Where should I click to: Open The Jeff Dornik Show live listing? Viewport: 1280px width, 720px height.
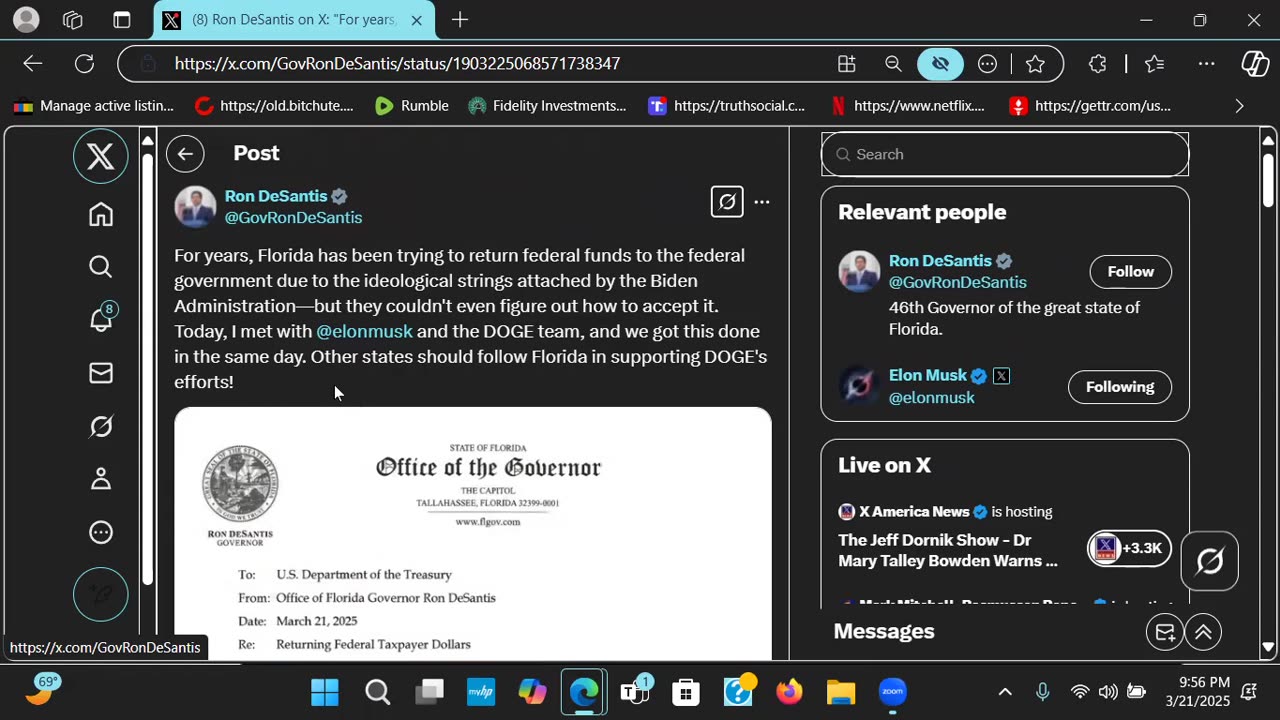(948, 551)
